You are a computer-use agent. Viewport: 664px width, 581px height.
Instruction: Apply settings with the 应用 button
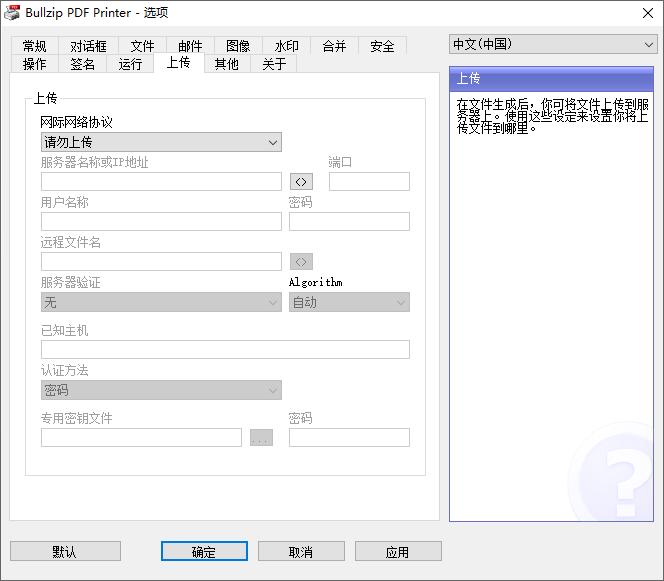tap(398, 551)
